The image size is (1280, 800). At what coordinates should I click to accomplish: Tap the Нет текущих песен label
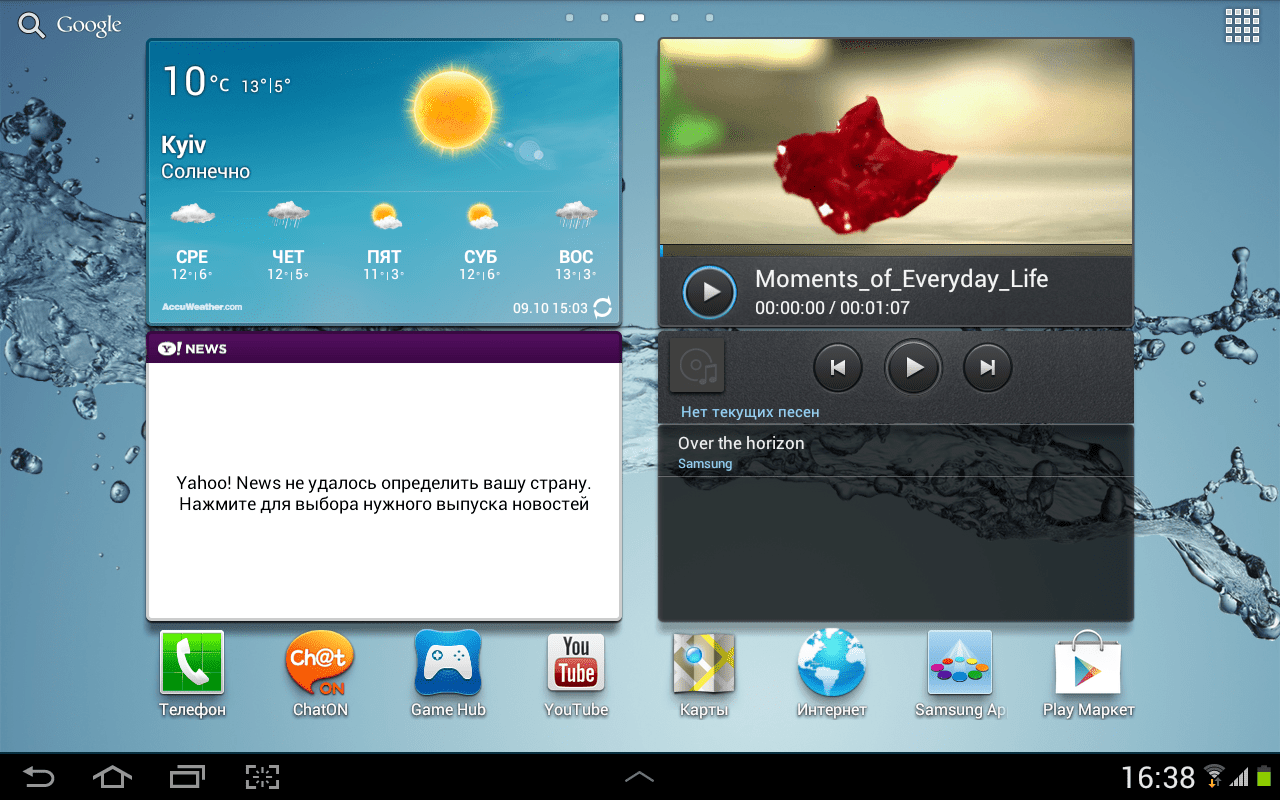[750, 412]
